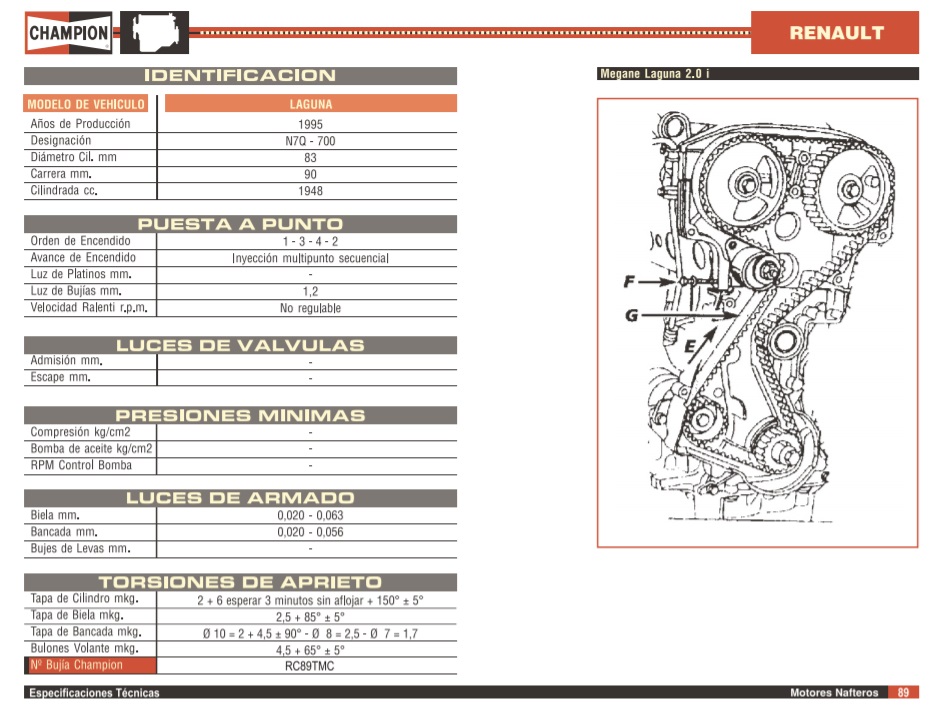Click the G marker in the diagram
The width and height of the screenshot is (940, 710).
point(631,315)
